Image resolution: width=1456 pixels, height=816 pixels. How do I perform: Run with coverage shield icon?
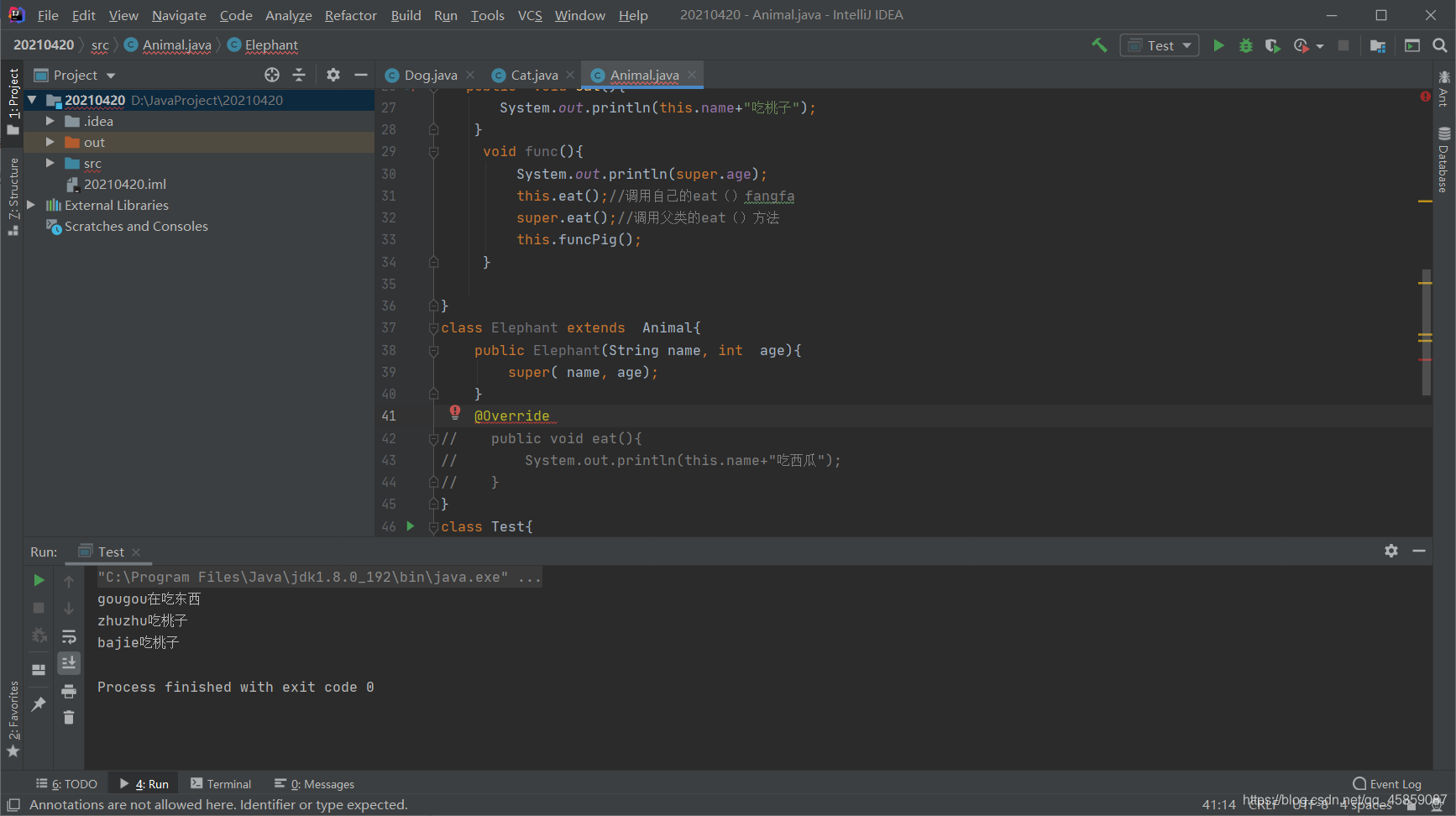(x=1273, y=45)
